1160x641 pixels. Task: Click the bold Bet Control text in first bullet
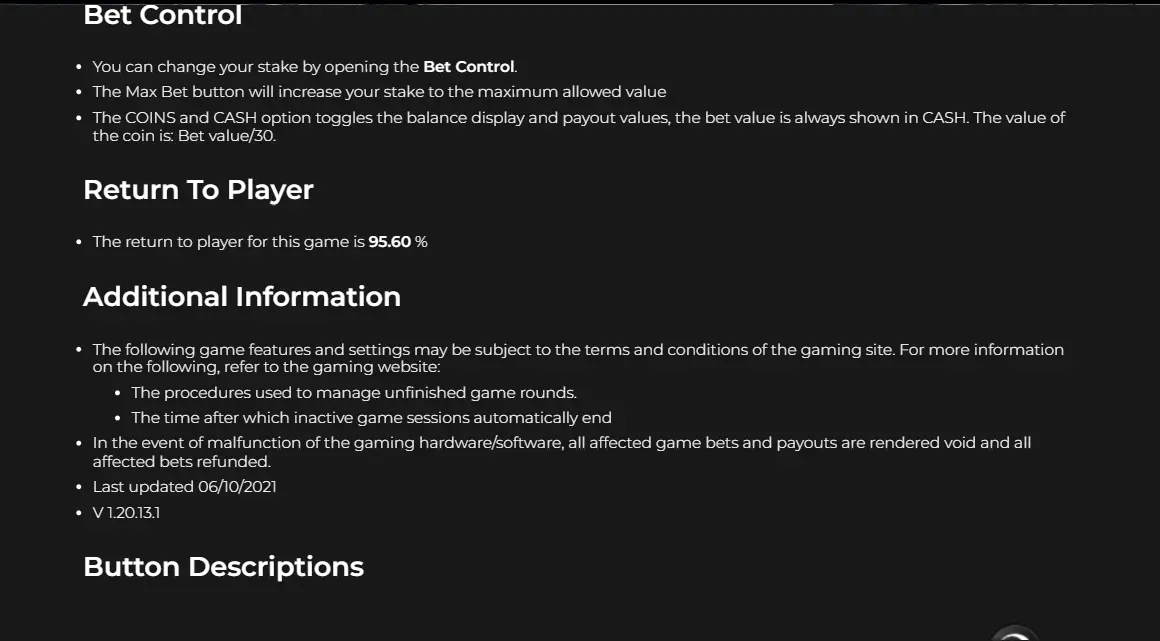click(468, 67)
